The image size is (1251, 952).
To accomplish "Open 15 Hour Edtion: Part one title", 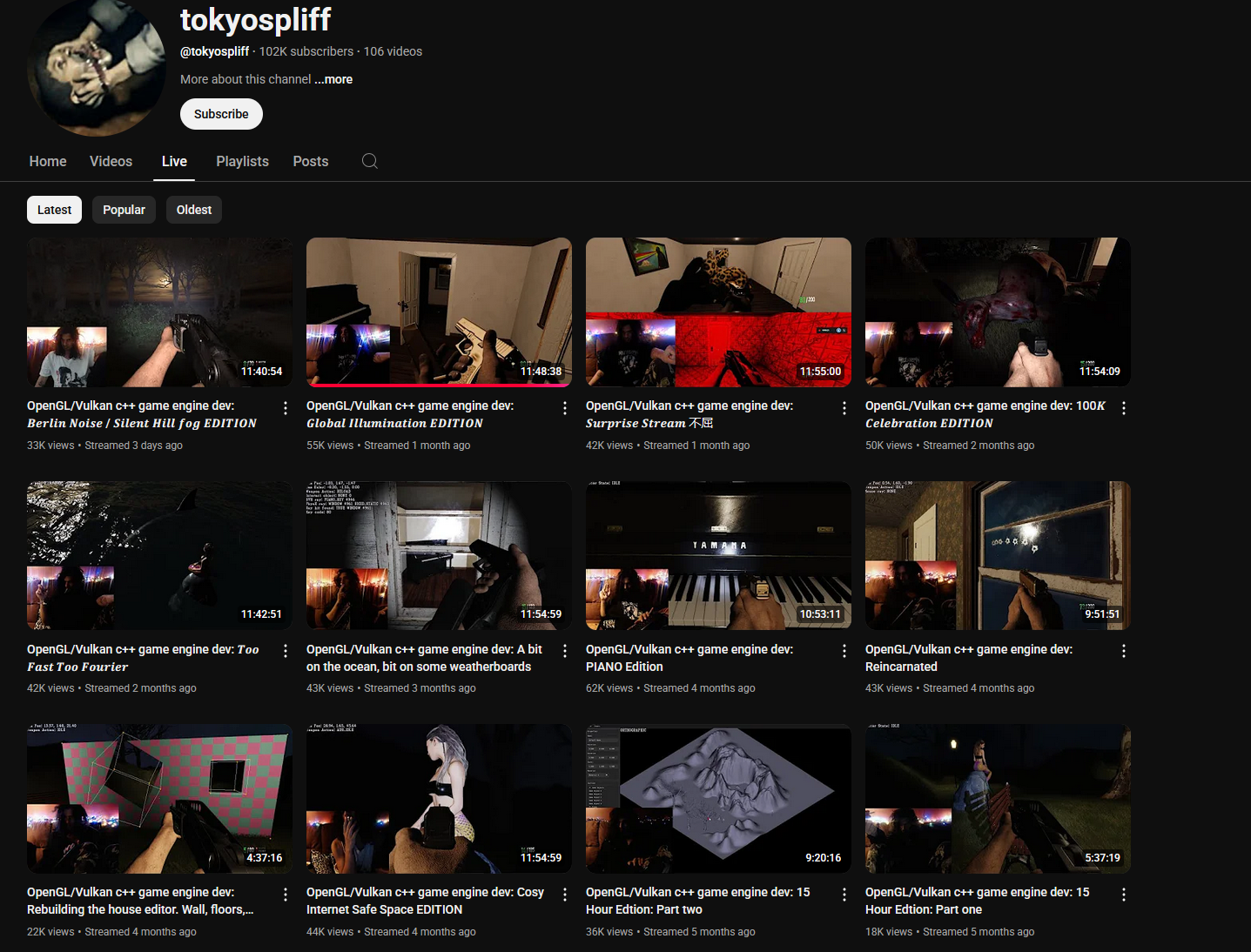I will coord(978,901).
